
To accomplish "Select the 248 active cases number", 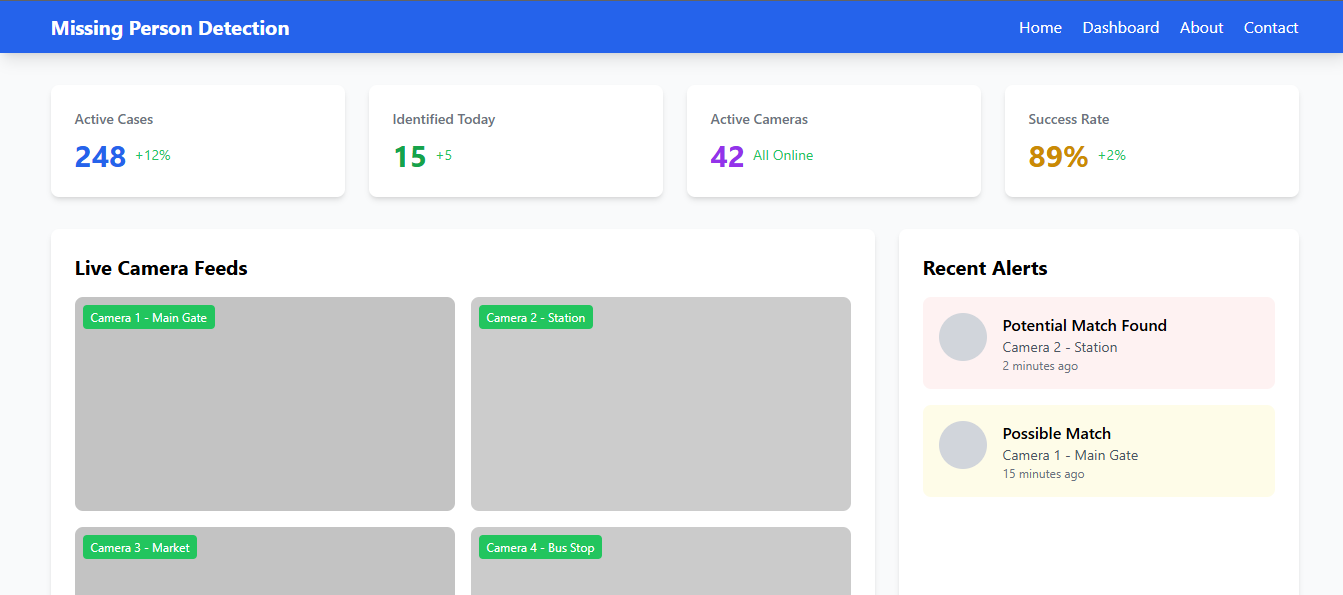I will (x=100, y=157).
